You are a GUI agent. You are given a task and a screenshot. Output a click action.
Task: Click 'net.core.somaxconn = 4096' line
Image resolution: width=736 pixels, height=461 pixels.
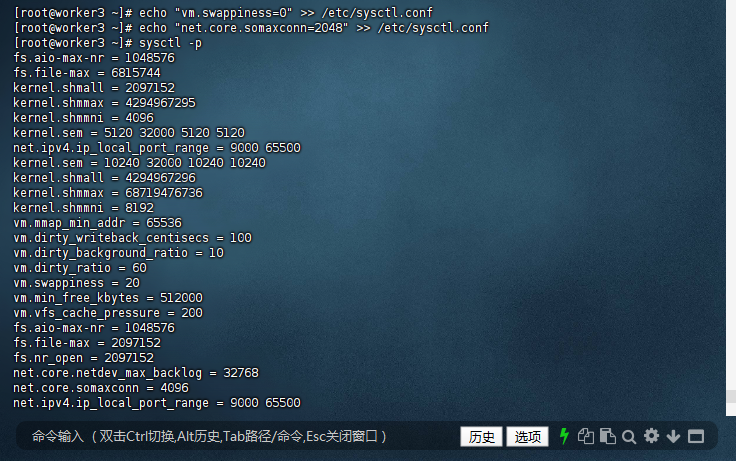tap(101, 389)
